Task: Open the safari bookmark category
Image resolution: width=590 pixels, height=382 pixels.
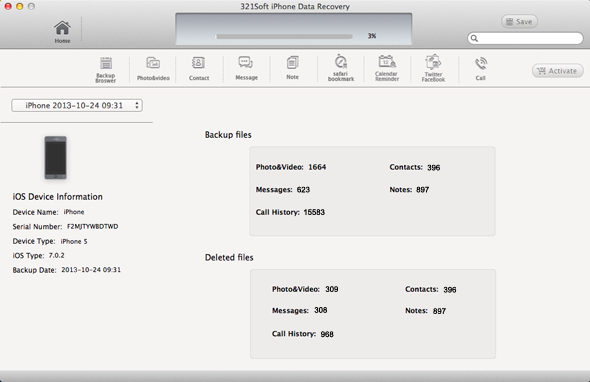Action: [341, 68]
